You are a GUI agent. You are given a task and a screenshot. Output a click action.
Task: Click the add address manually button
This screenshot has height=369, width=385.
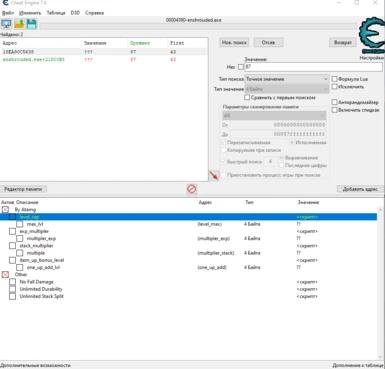360,189
